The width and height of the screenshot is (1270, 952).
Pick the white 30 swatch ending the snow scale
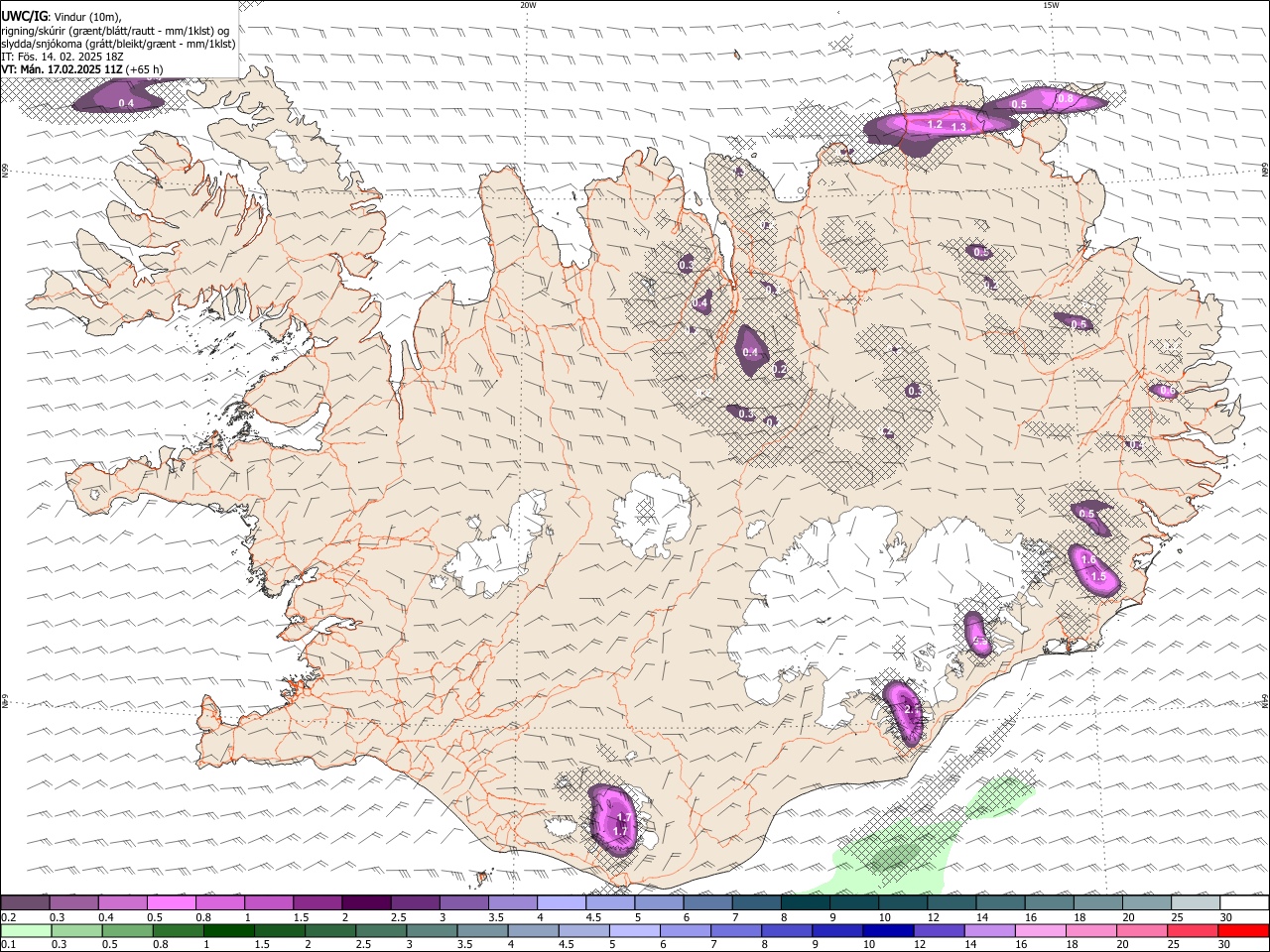pyautogui.click(x=1244, y=902)
